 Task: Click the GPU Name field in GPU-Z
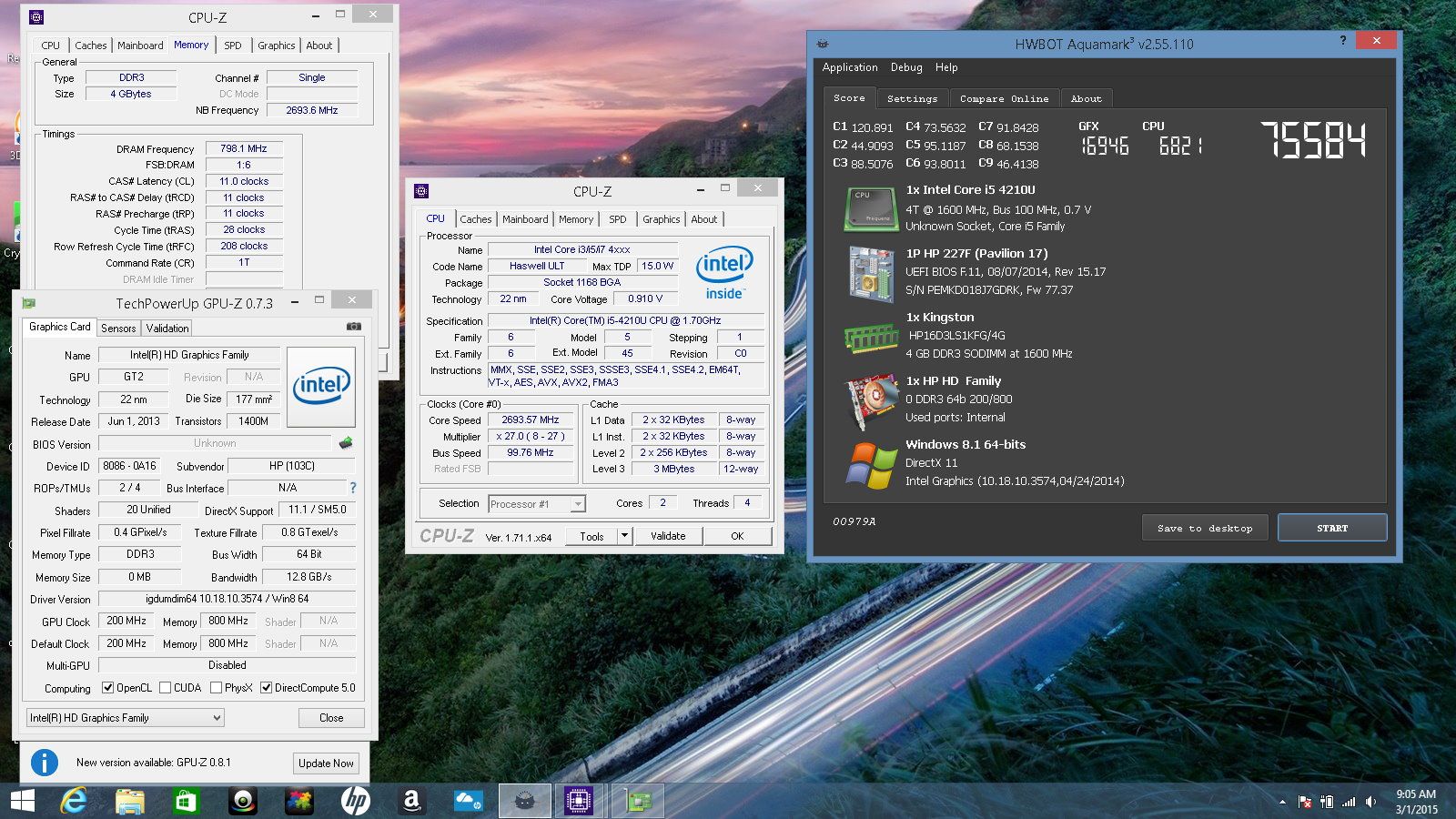pyautogui.click(x=188, y=355)
